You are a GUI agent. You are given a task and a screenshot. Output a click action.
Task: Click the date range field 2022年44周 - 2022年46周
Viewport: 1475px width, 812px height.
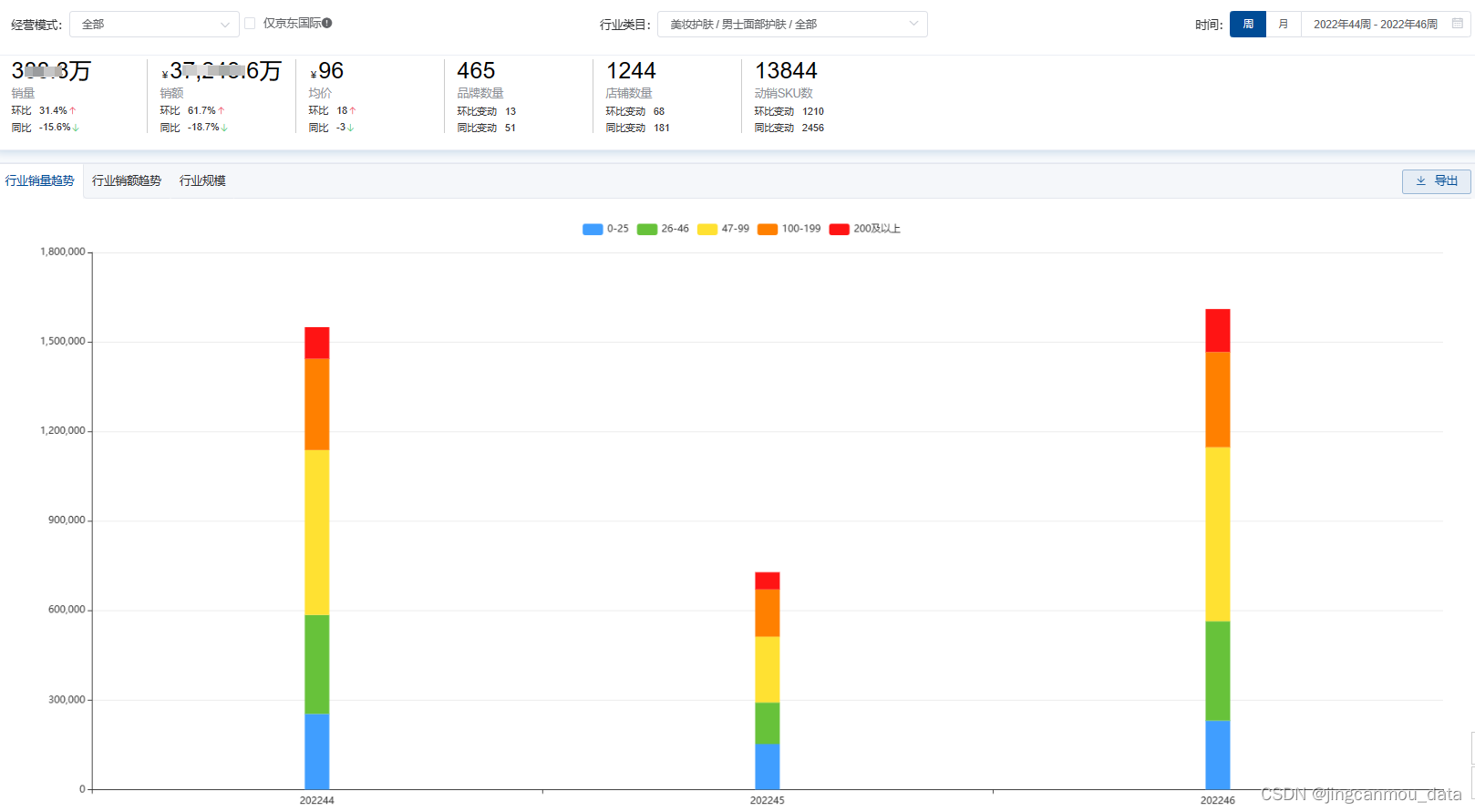(x=1386, y=25)
